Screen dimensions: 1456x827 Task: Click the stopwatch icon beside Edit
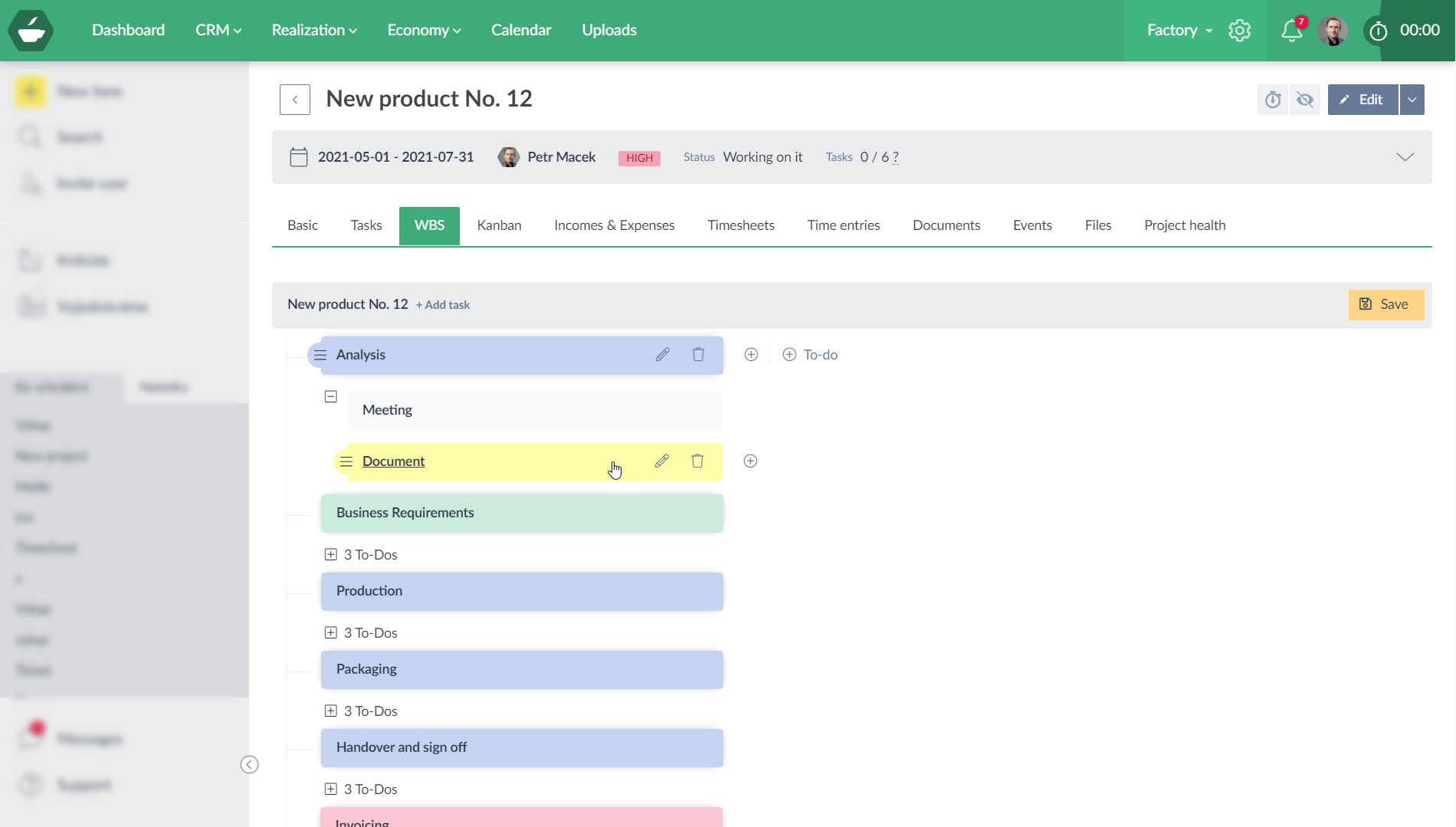click(1273, 100)
